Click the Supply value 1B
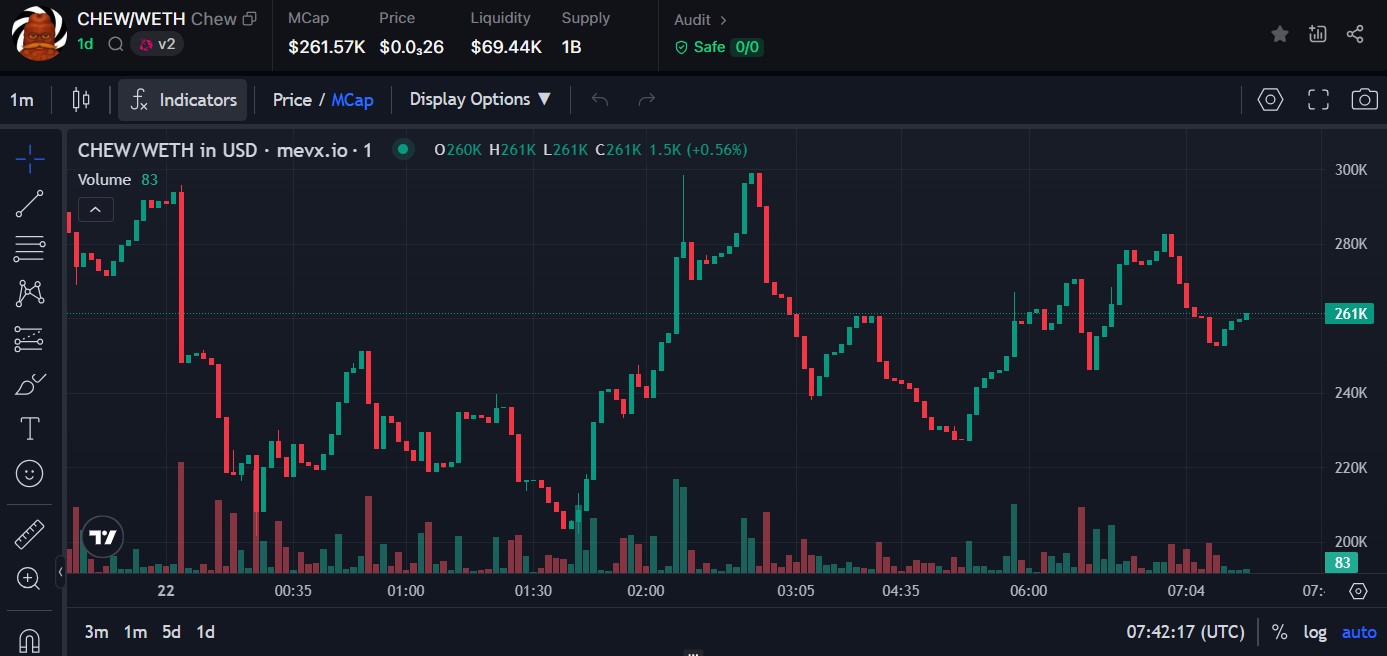Image resolution: width=1387 pixels, height=656 pixels. pos(572,47)
